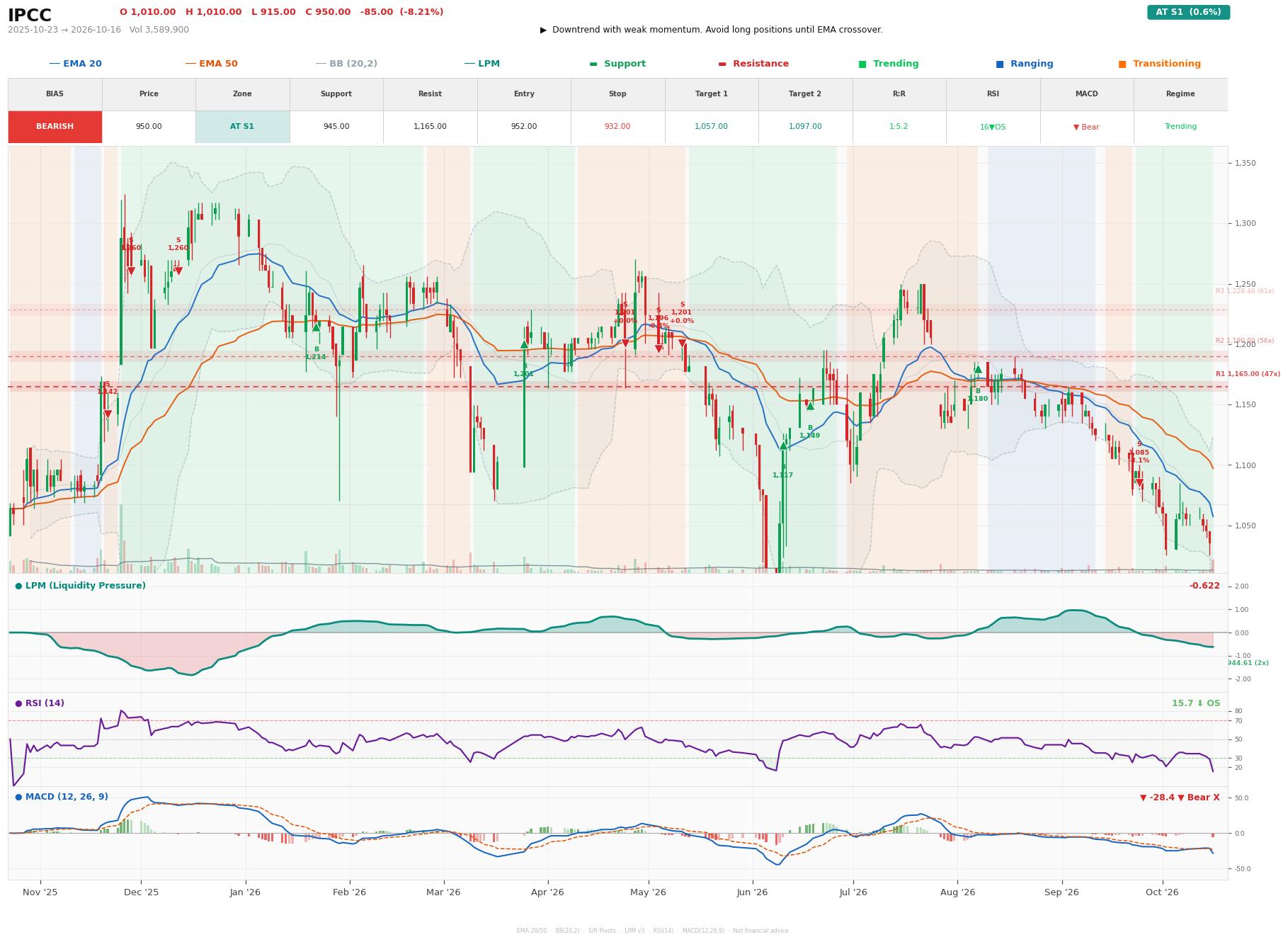
Task: Click the red Resistance legend entry
Action: tap(753, 64)
